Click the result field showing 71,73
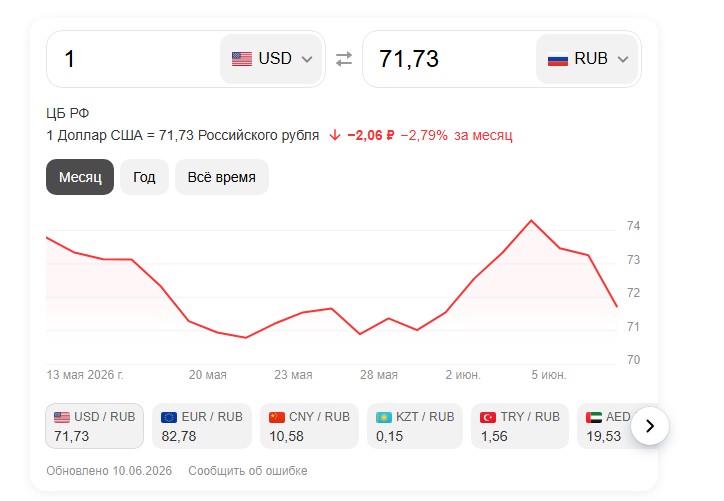Screen dimensions: 724x501 click(x=450, y=59)
